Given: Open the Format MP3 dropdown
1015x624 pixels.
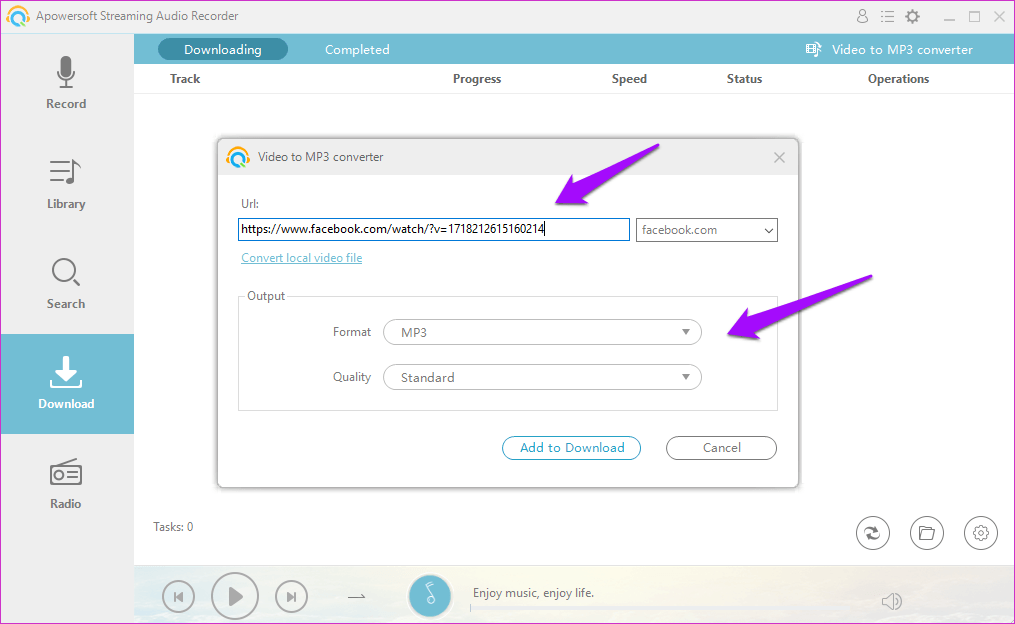Looking at the screenshot, I should pos(542,332).
